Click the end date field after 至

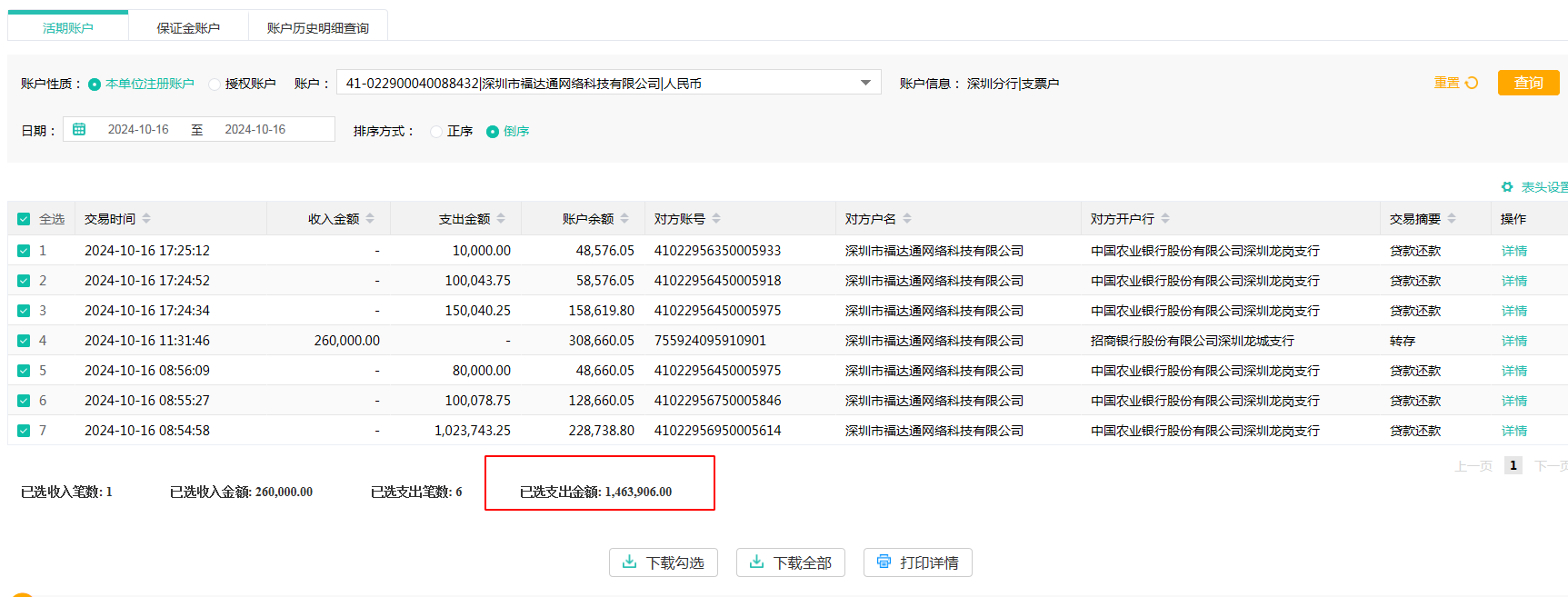pos(255,129)
